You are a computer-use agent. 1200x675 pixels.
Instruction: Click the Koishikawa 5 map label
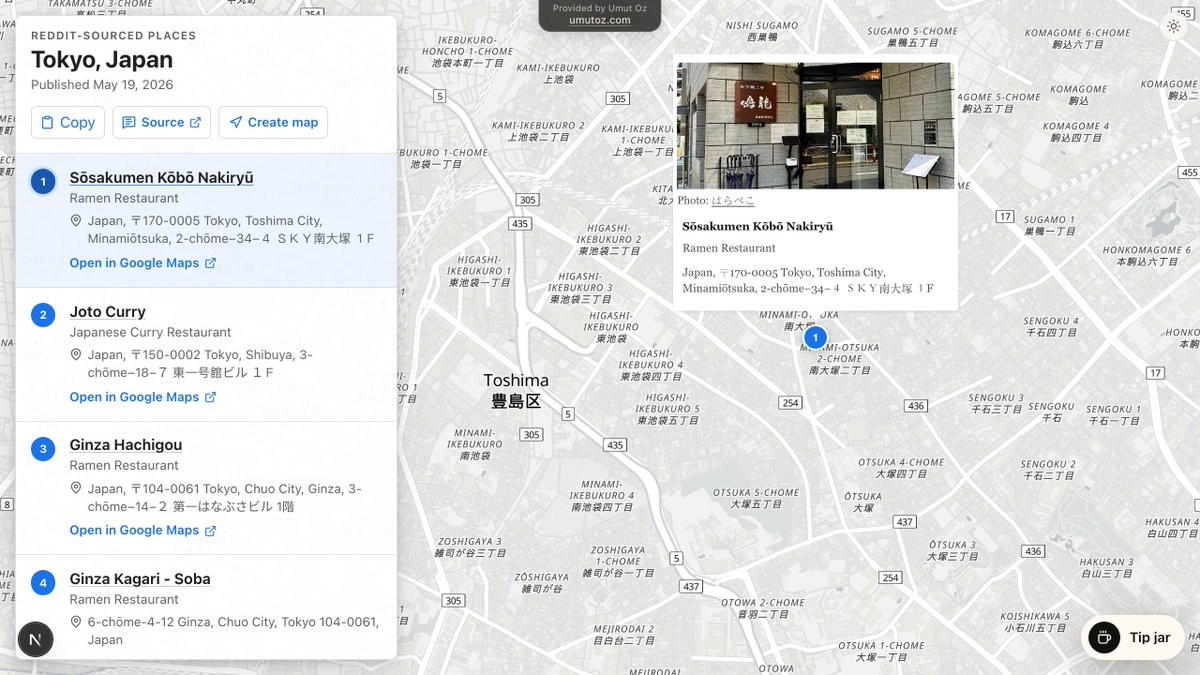tap(1036, 622)
